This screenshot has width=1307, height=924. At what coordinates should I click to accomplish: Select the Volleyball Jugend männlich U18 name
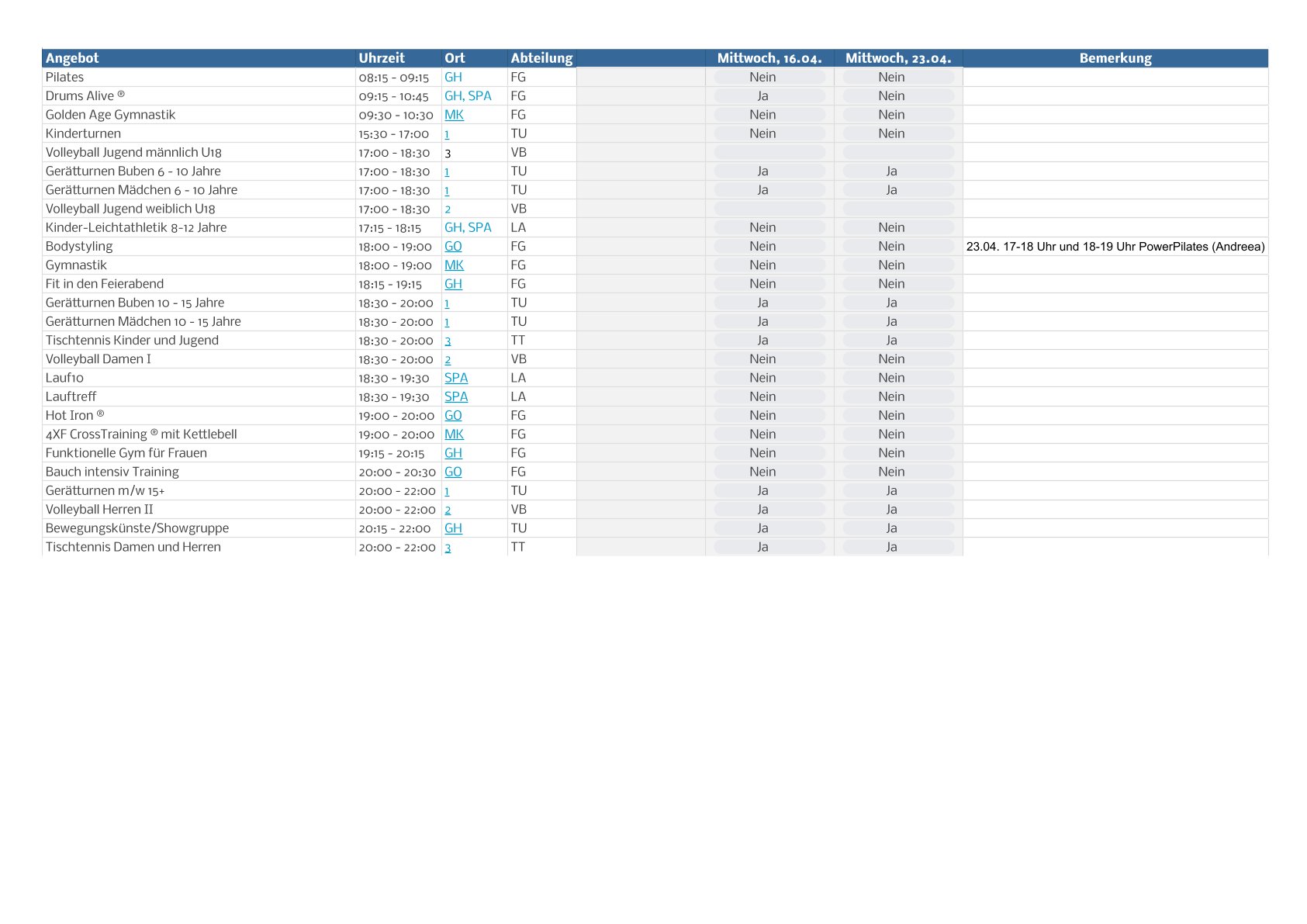(x=133, y=153)
